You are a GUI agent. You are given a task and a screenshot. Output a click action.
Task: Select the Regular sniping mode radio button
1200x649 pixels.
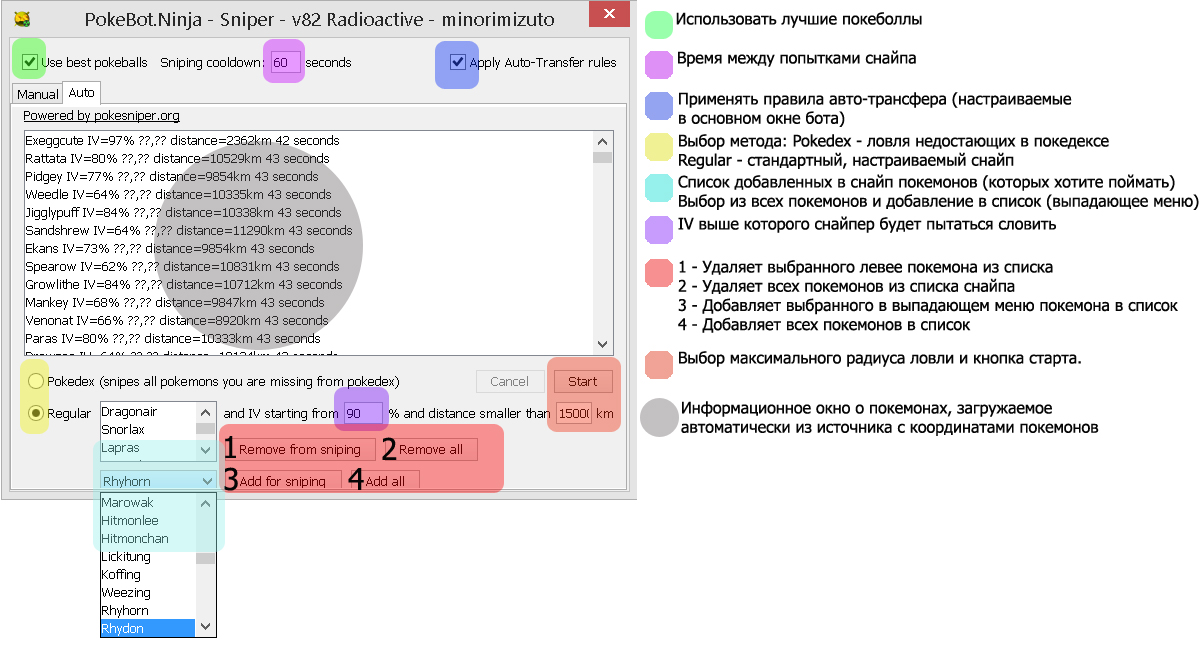pyautogui.click(x=37, y=413)
